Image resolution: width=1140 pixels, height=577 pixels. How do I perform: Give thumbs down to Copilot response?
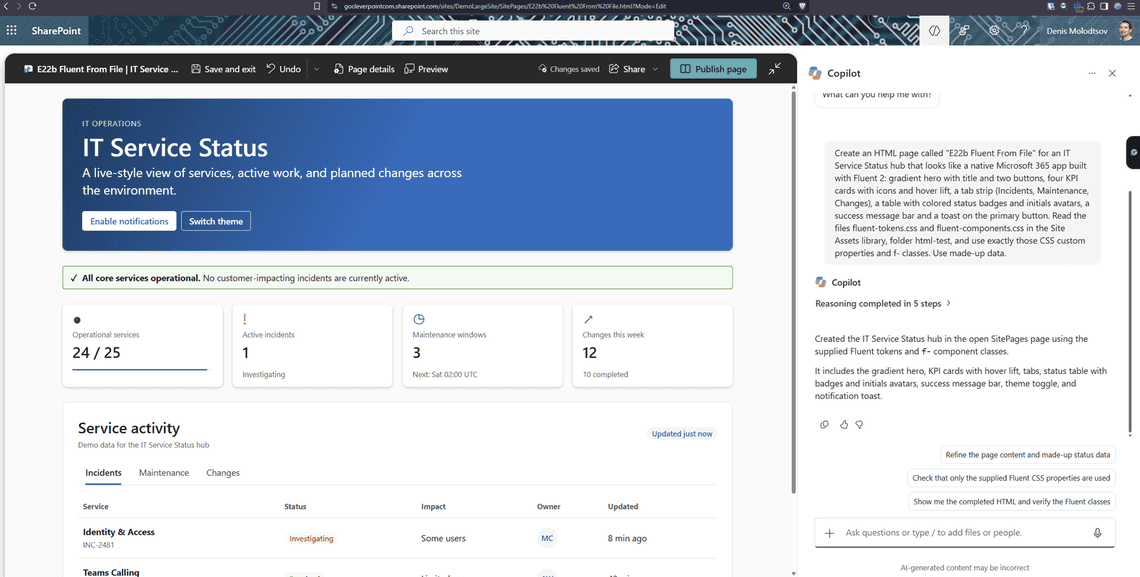click(x=859, y=424)
